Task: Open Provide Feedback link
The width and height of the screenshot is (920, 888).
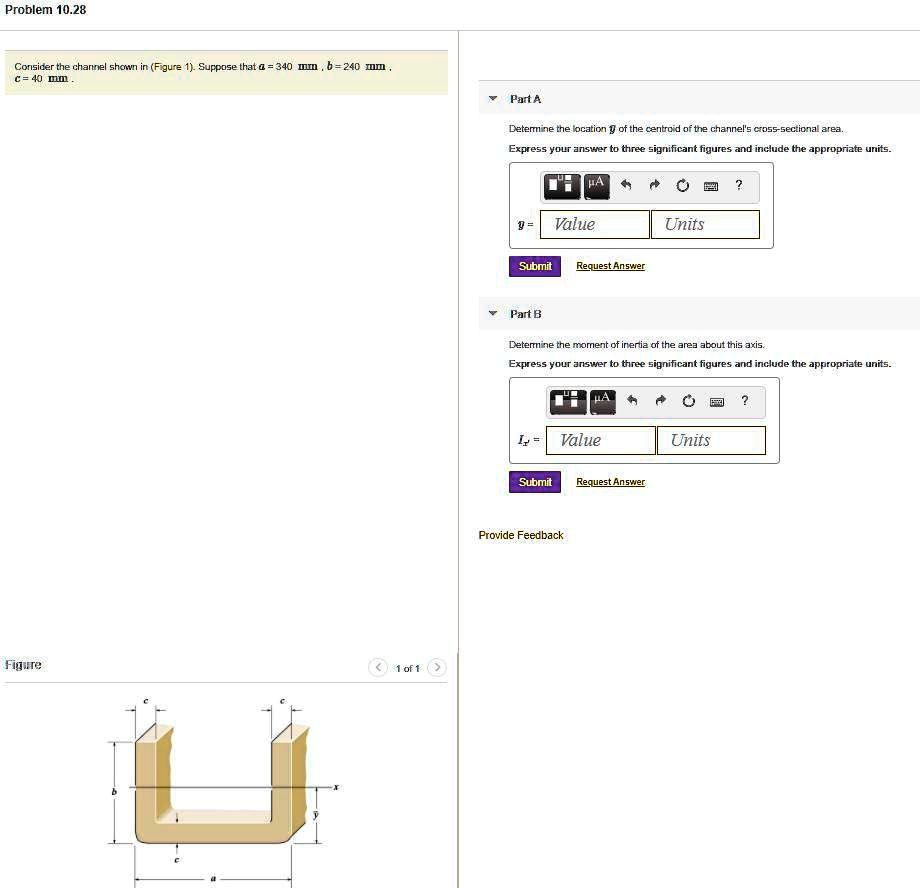Action: [521, 535]
